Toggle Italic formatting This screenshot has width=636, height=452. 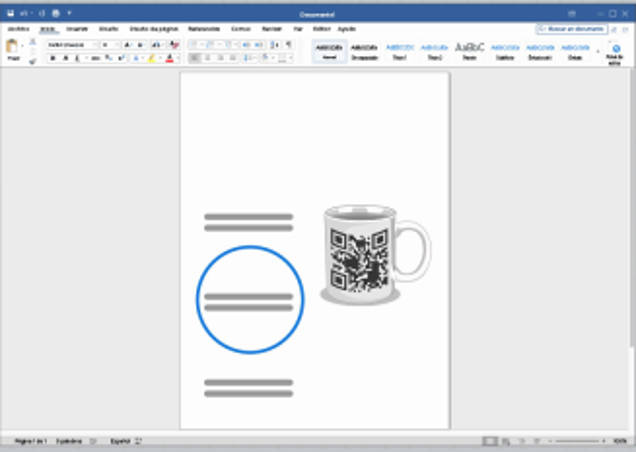[66, 59]
